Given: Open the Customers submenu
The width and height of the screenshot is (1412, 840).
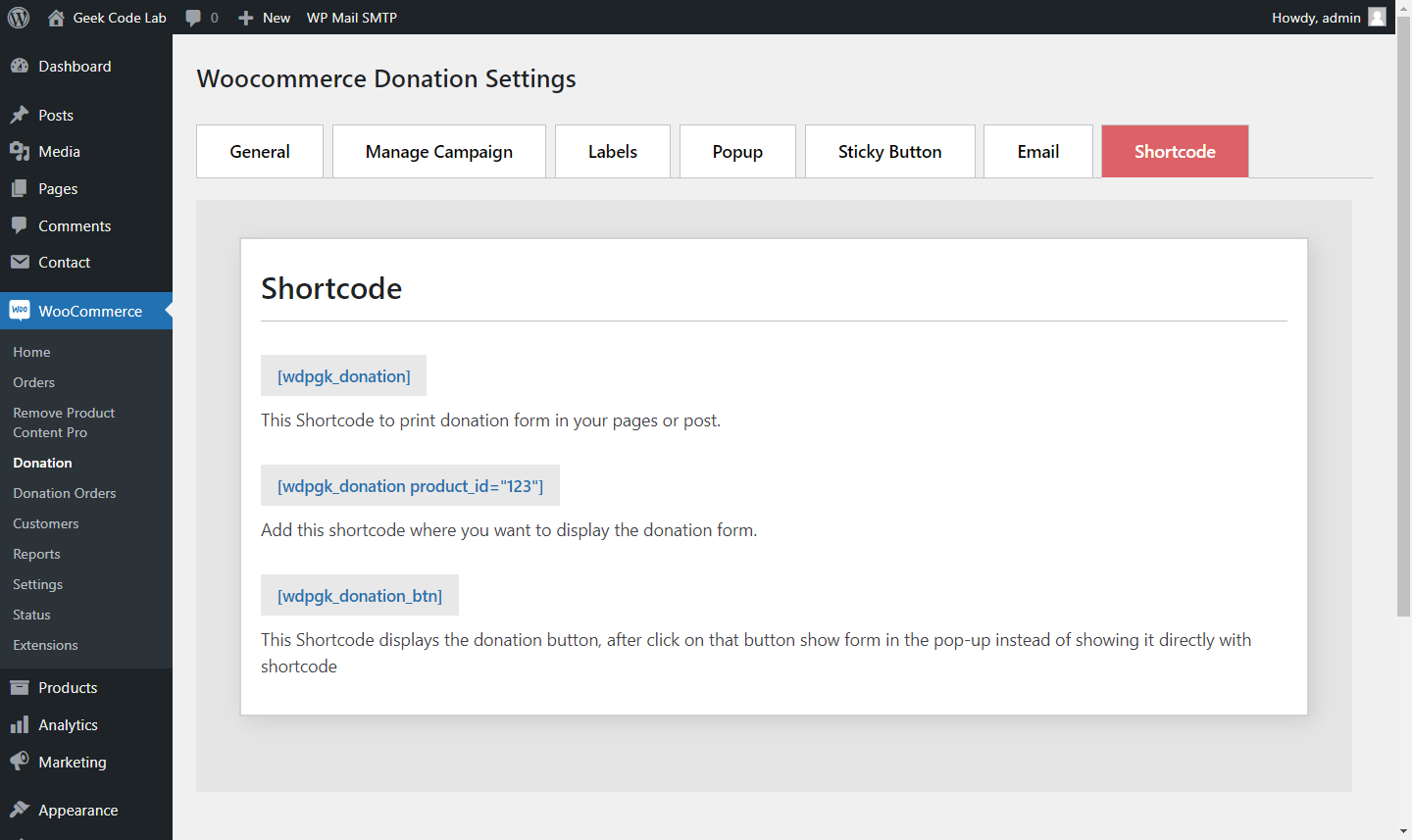Looking at the screenshot, I should [x=45, y=523].
